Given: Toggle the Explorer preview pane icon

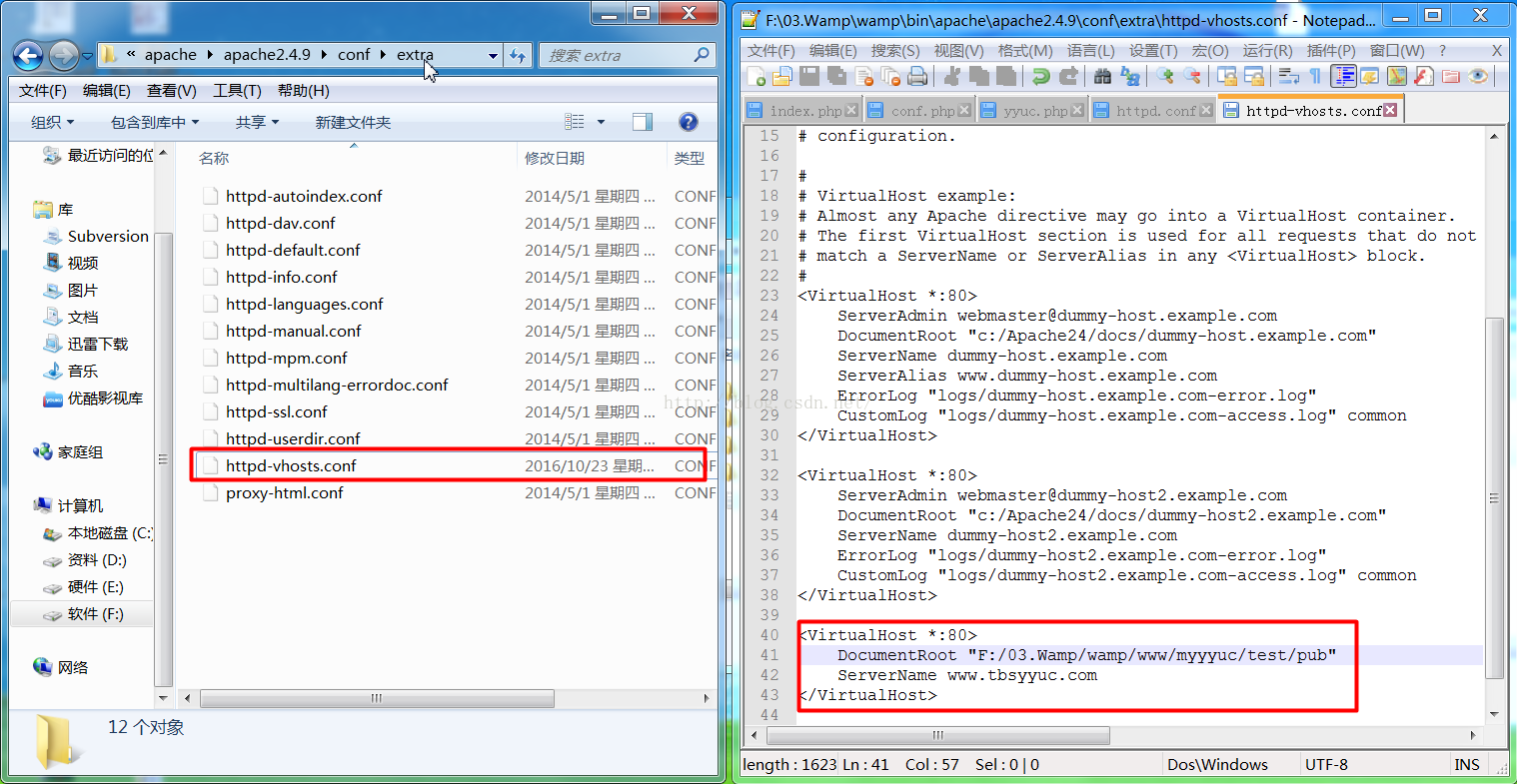Looking at the screenshot, I should pyautogui.click(x=643, y=122).
